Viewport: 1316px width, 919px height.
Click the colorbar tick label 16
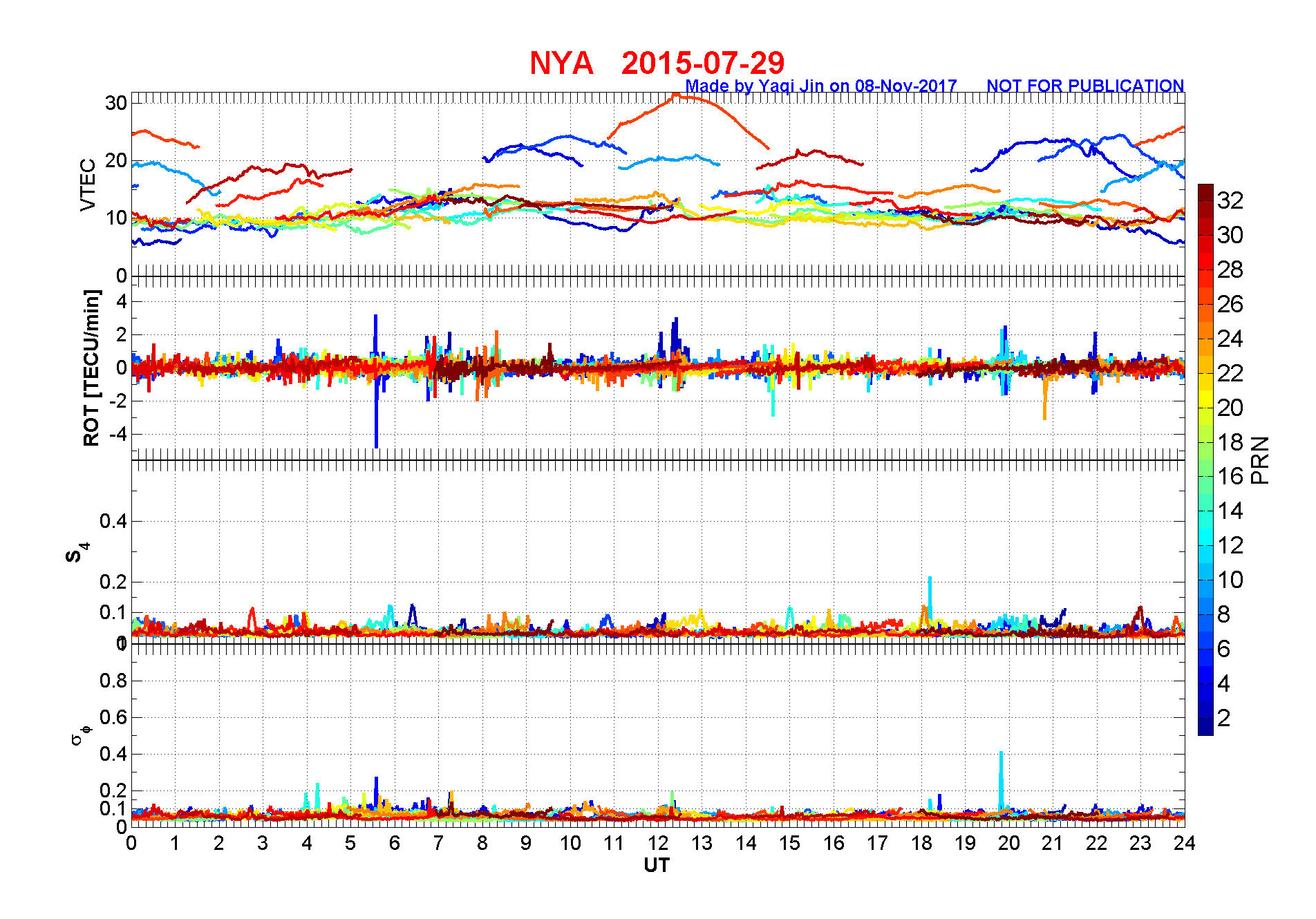[1230, 476]
